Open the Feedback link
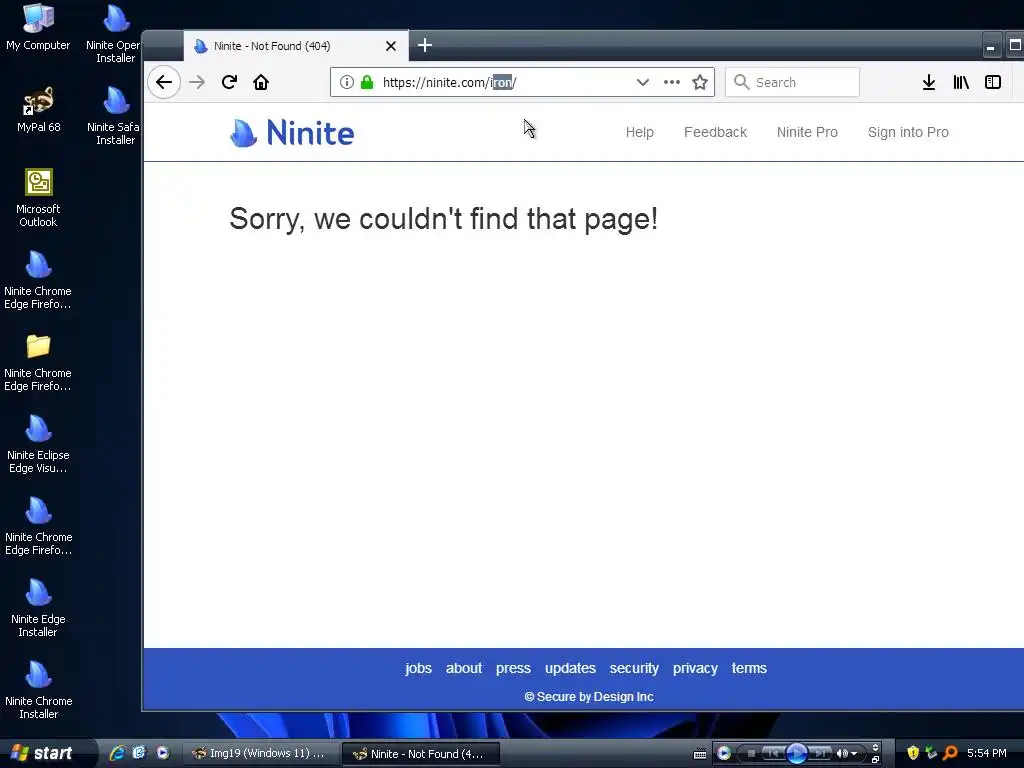Image resolution: width=1024 pixels, height=768 pixels. [715, 133]
